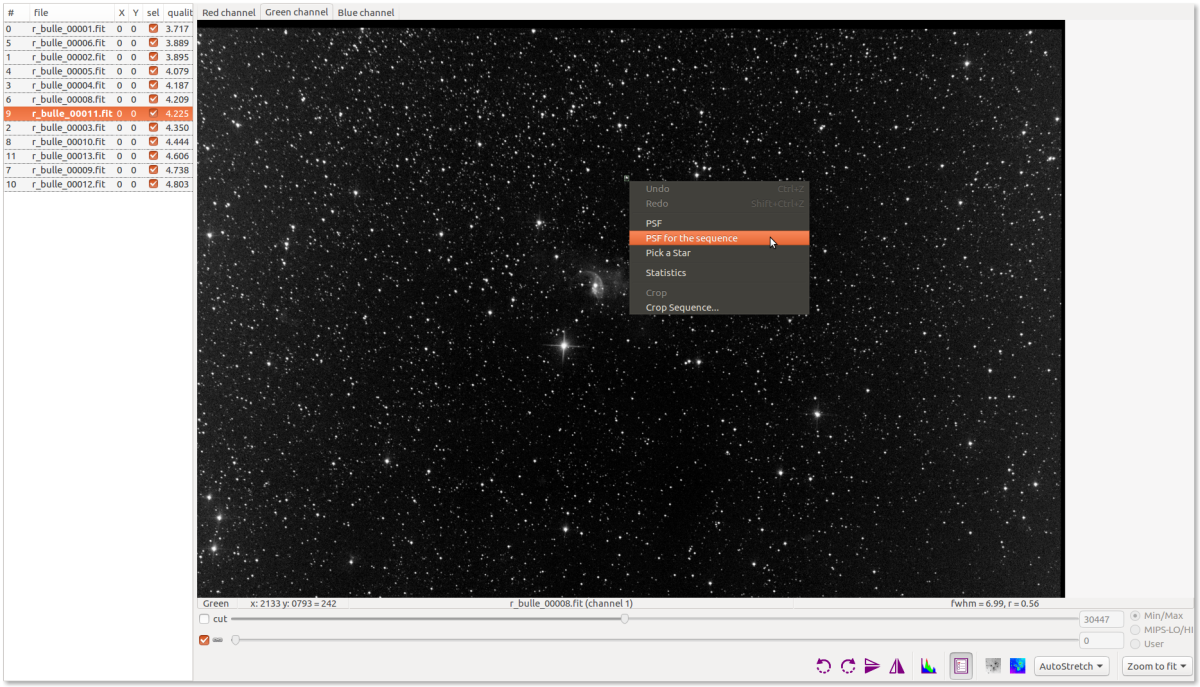Click the grayscale negative view icon
1200x687 pixels.
(x=994, y=666)
